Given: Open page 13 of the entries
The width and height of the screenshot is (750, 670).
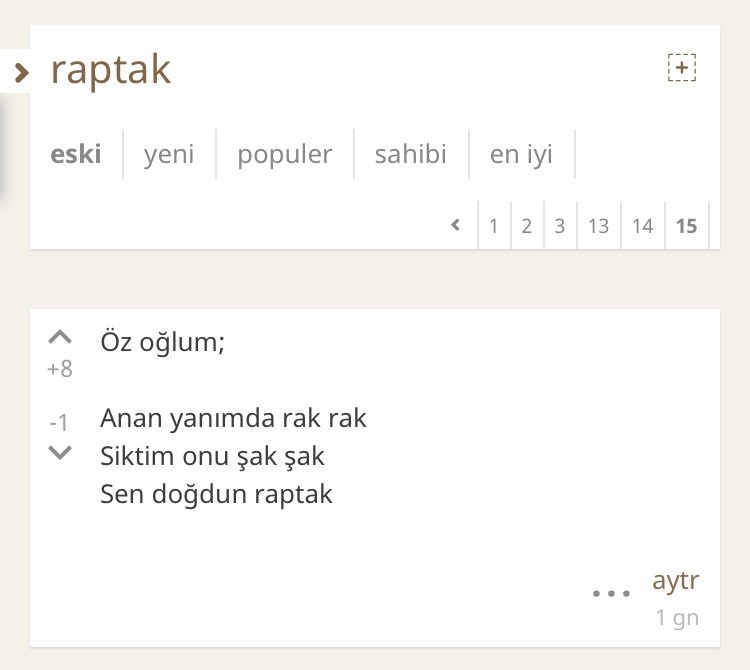Looking at the screenshot, I should click(598, 226).
